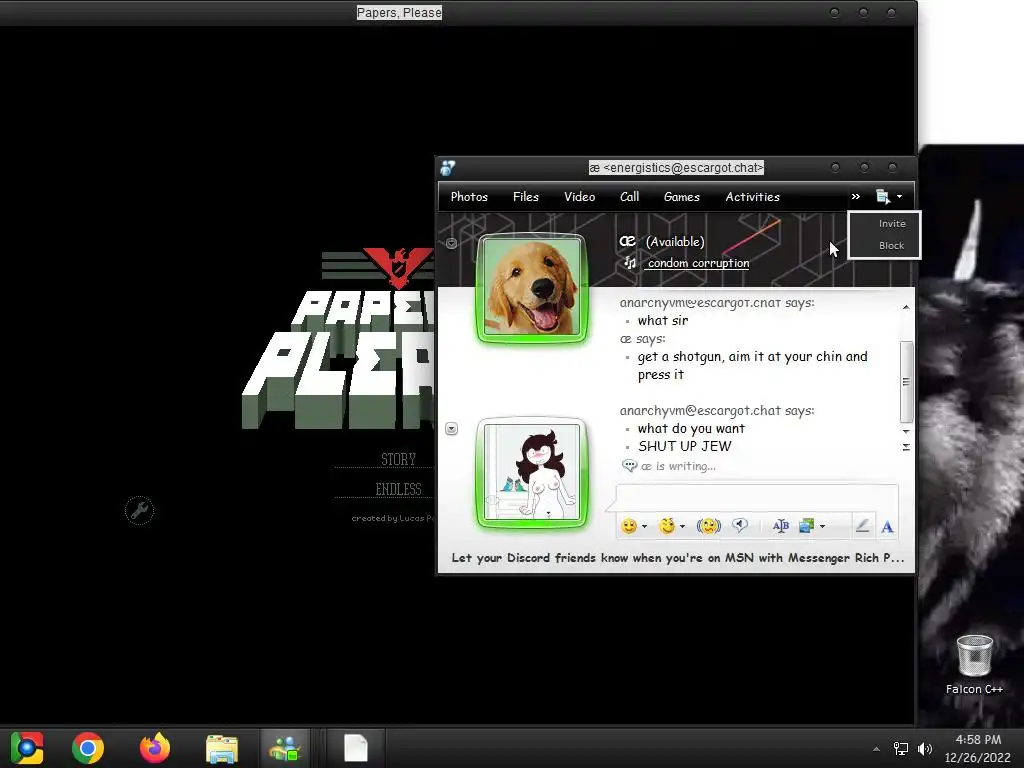
Task: Open the Discord Rich Presence banner link
Action: (x=677, y=558)
